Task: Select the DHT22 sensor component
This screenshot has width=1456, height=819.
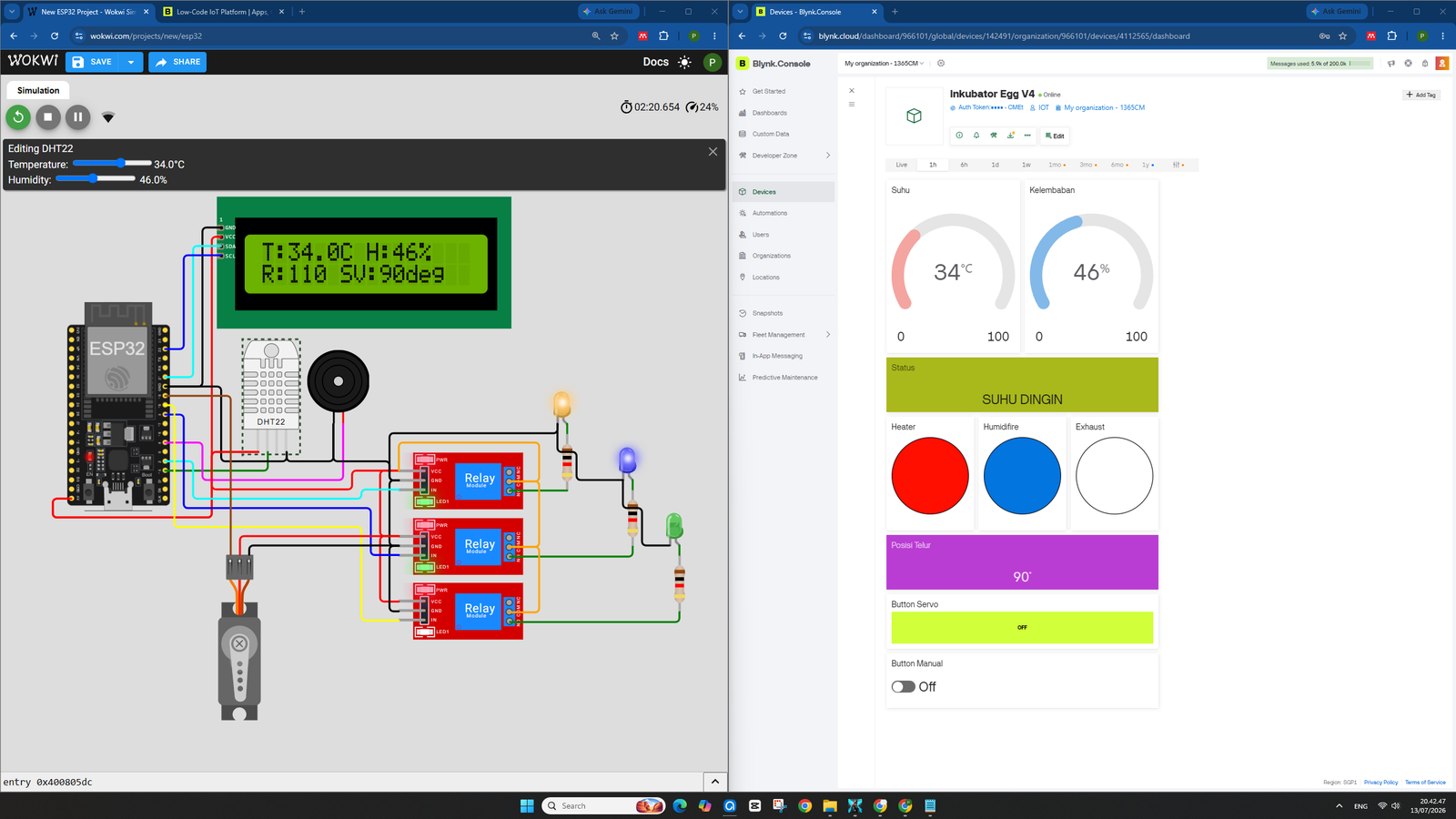Action: click(271, 395)
